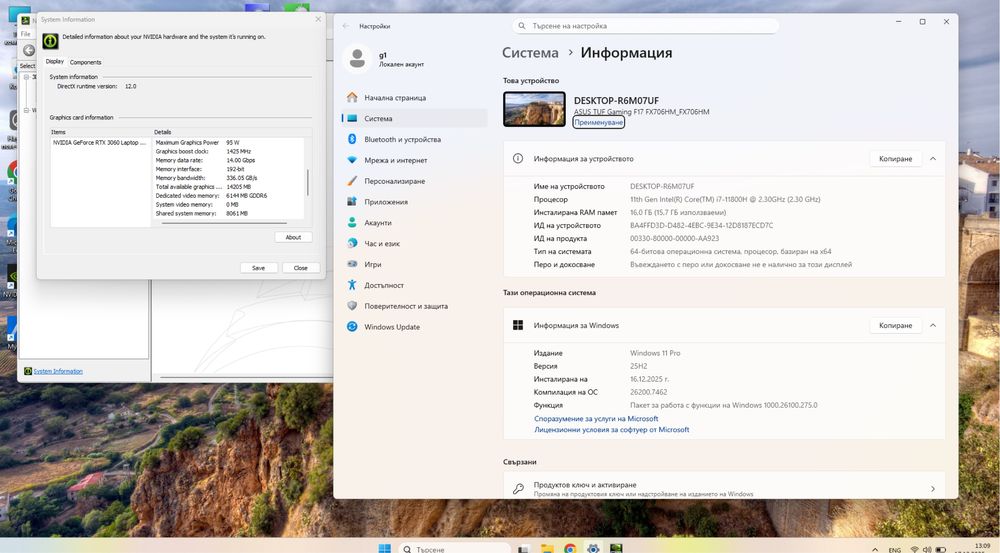Viewport: 1000px width, 553px height.
Task: Open File menu in NVIDIA Control Panel
Action: pos(26,34)
